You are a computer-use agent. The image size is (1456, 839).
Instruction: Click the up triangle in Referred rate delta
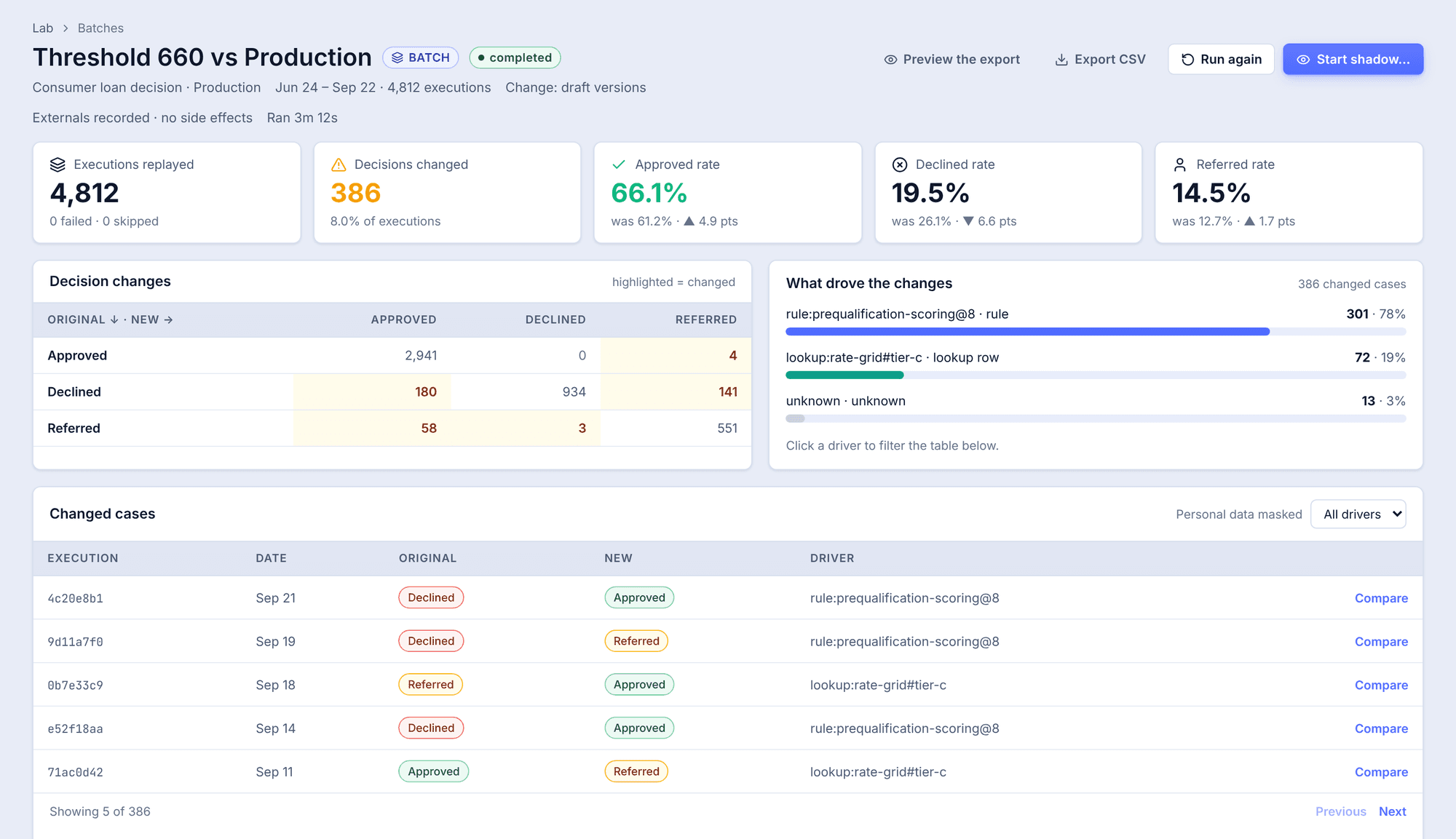(x=1249, y=220)
